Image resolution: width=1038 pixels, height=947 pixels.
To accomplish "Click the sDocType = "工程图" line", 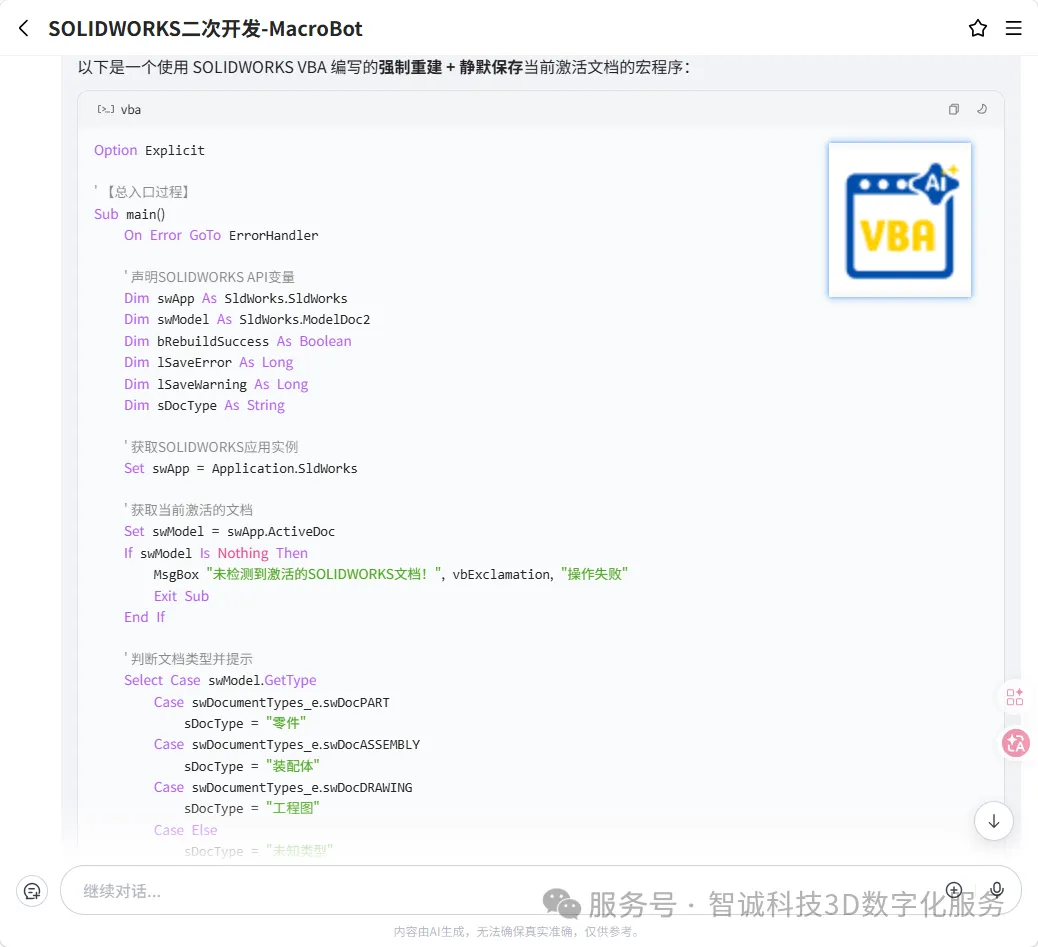I will (252, 809).
